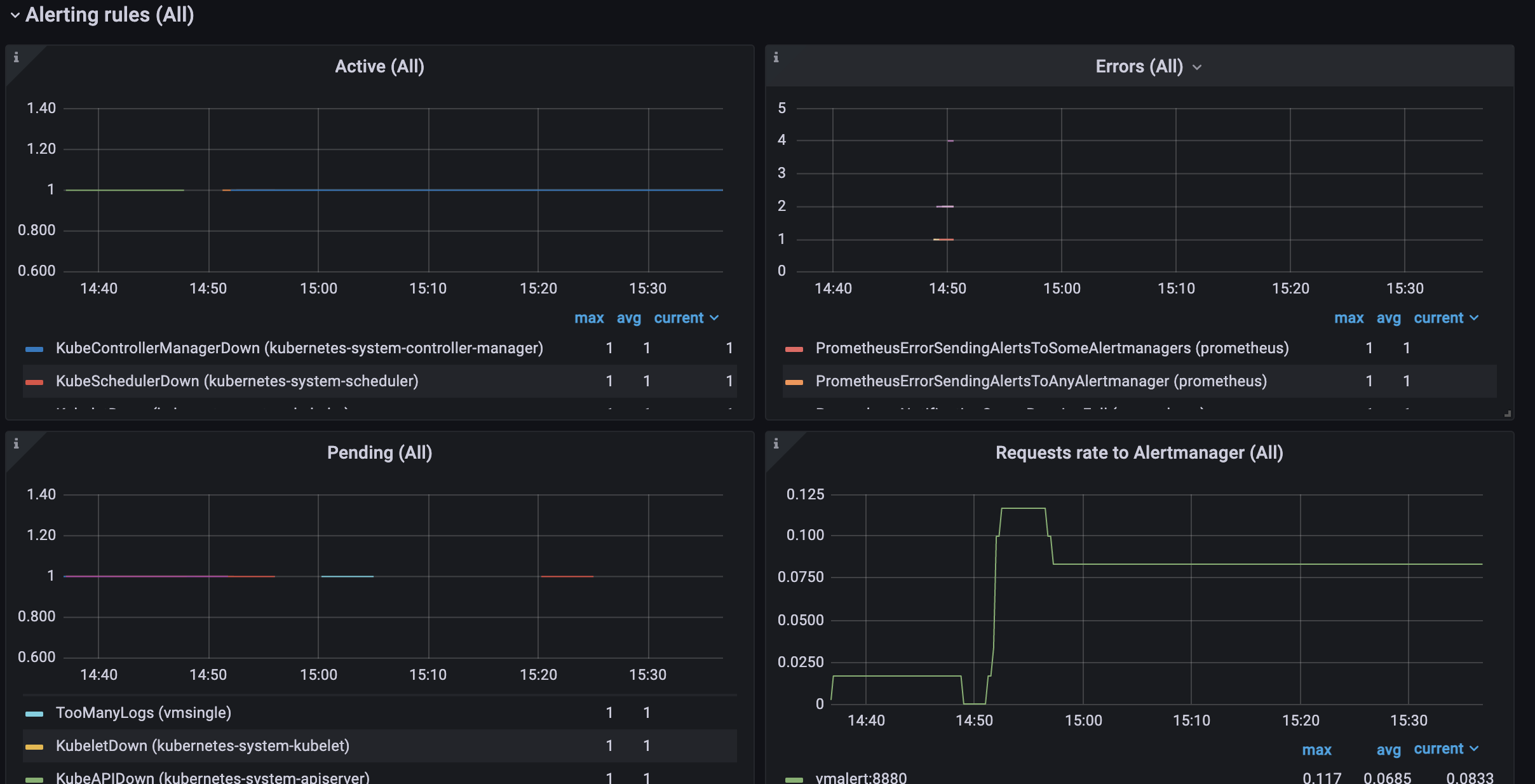Toggle PrometheusErrorSendingAlertsToSomeAlertmanagers legend entry
This screenshot has height=784, width=1535.
click(1052, 348)
